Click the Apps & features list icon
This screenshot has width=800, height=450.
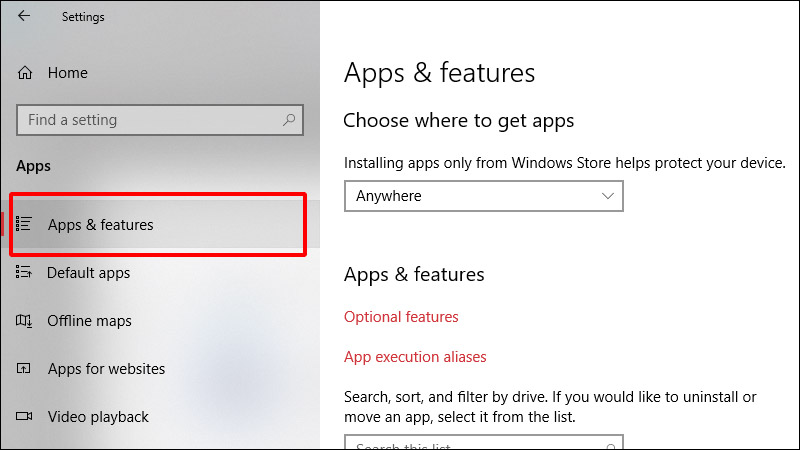pos(24,224)
